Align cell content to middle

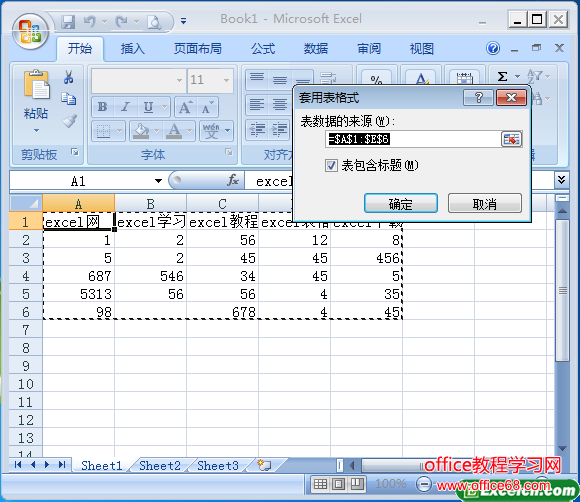point(280,79)
